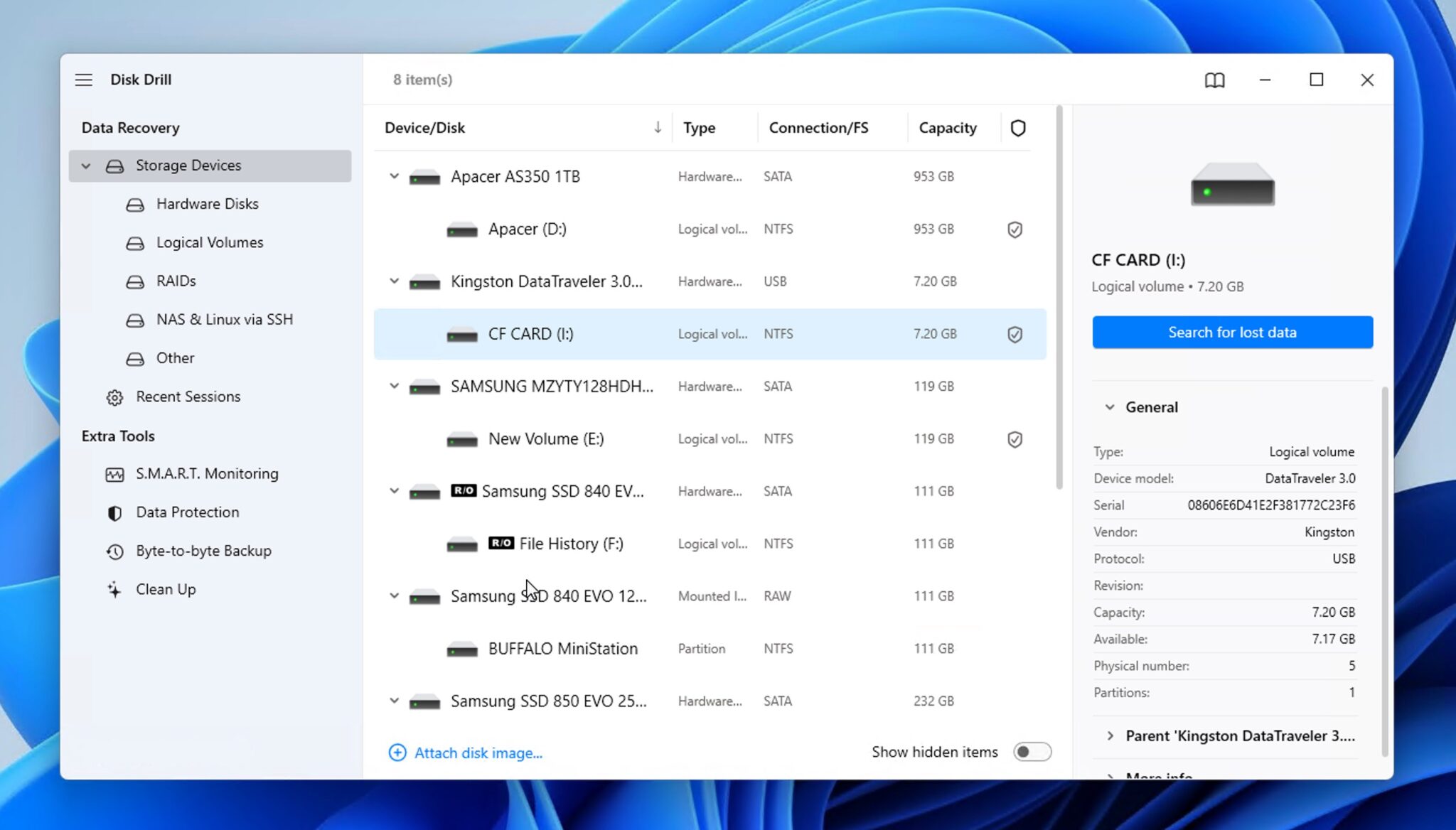The image size is (1456, 830).
Task: Click the documentation book icon
Action: tap(1214, 80)
